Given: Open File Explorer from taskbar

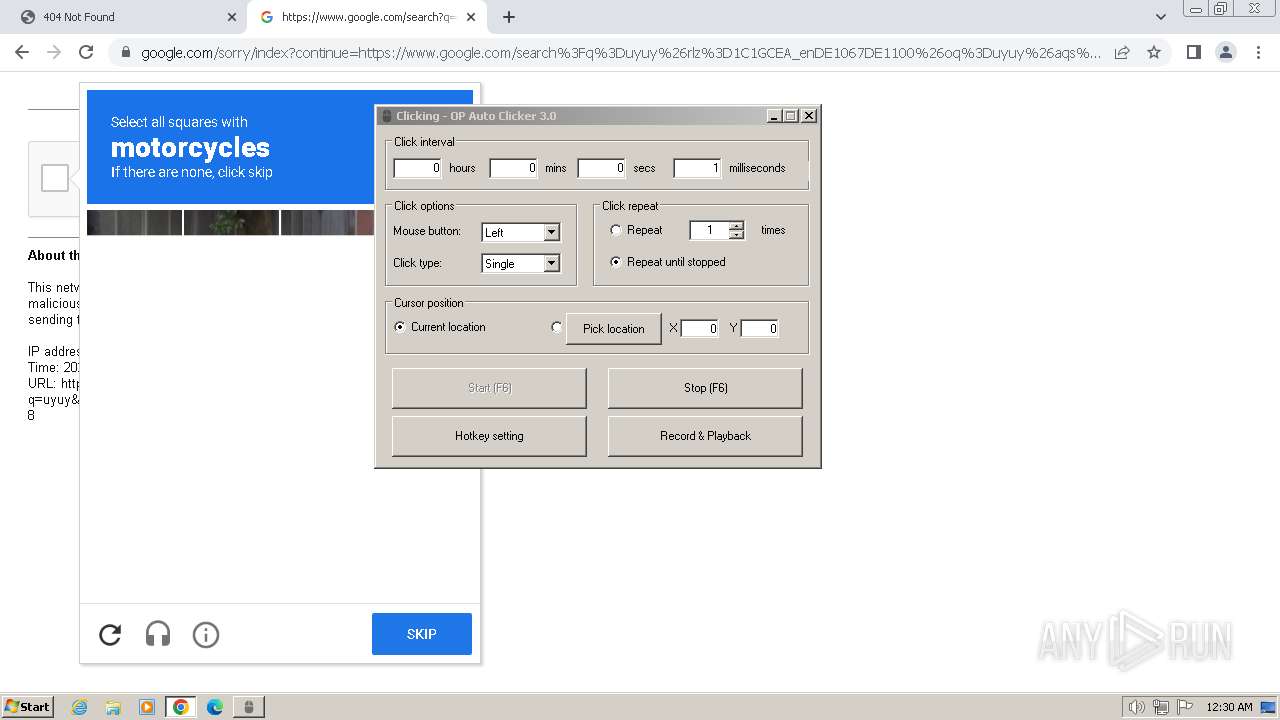Looking at the screenshot, I should pos(113,707).
